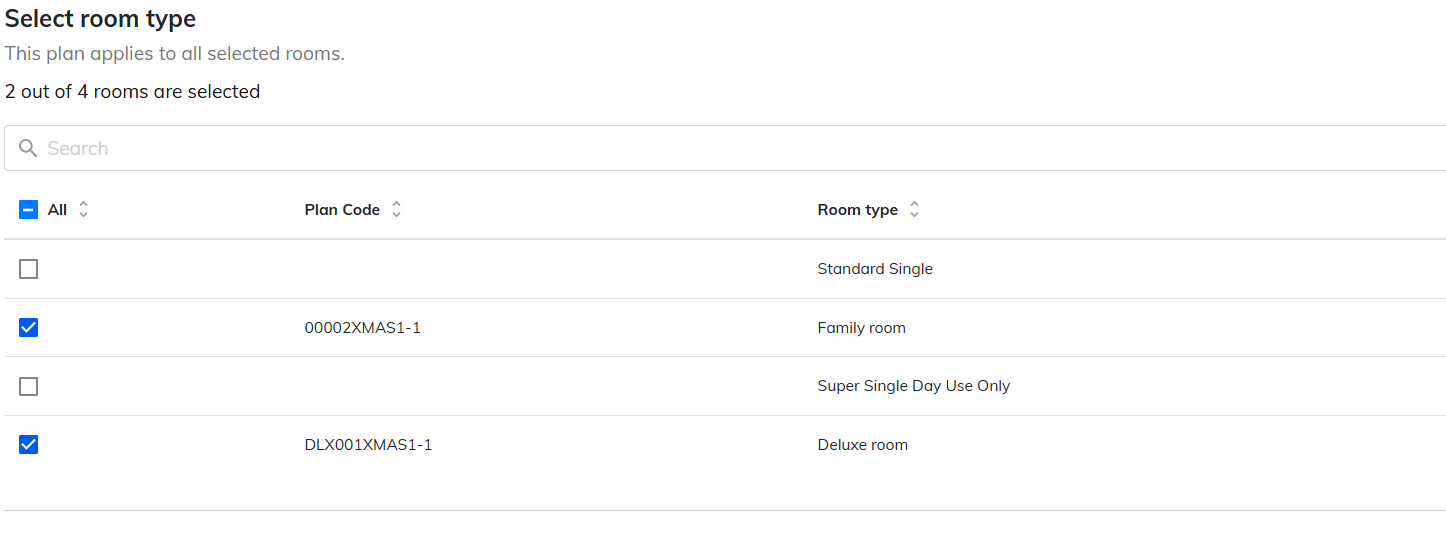Click the Plan Code column header

tap(342, 210)
